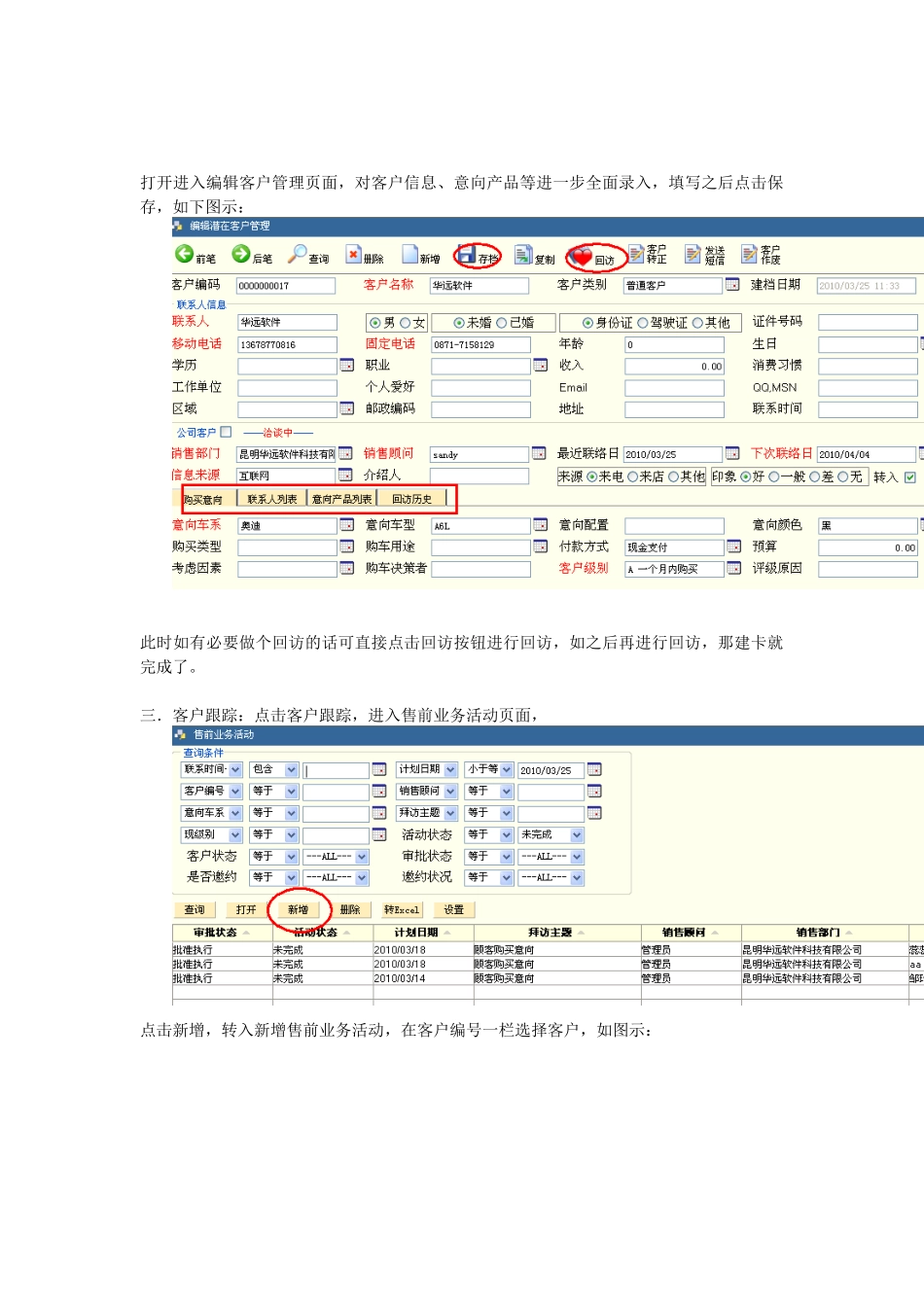924x1307 pixels.
Task: Sort by 拜访主题 column header
Action: coord(555,933)
